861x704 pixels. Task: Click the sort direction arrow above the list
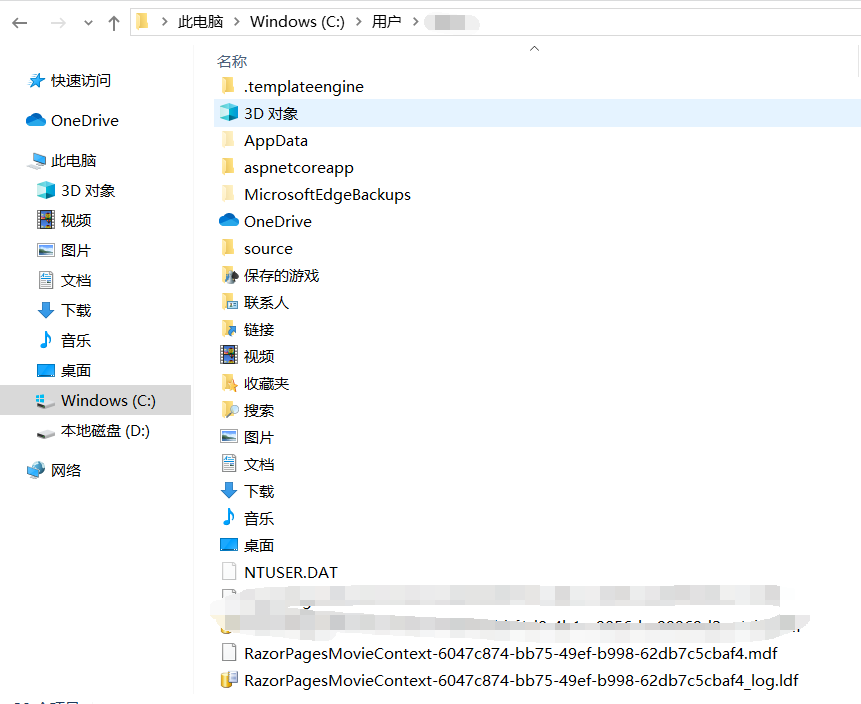[534, 48]
